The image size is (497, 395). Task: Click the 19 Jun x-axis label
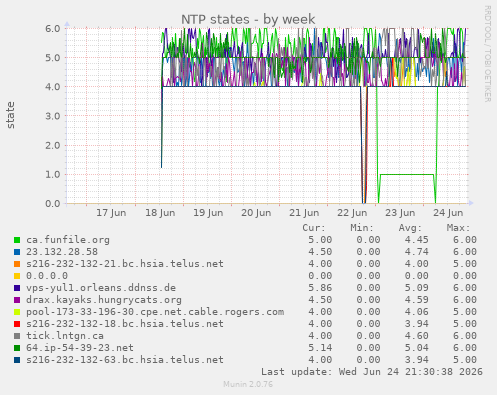tap(208, 213)
